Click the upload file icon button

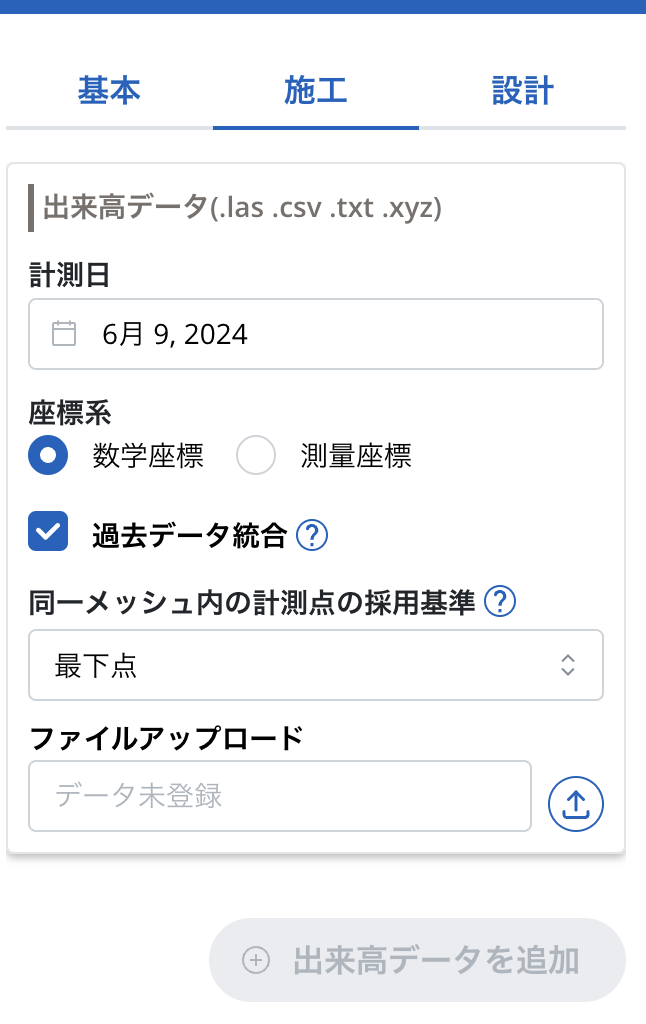576,803
